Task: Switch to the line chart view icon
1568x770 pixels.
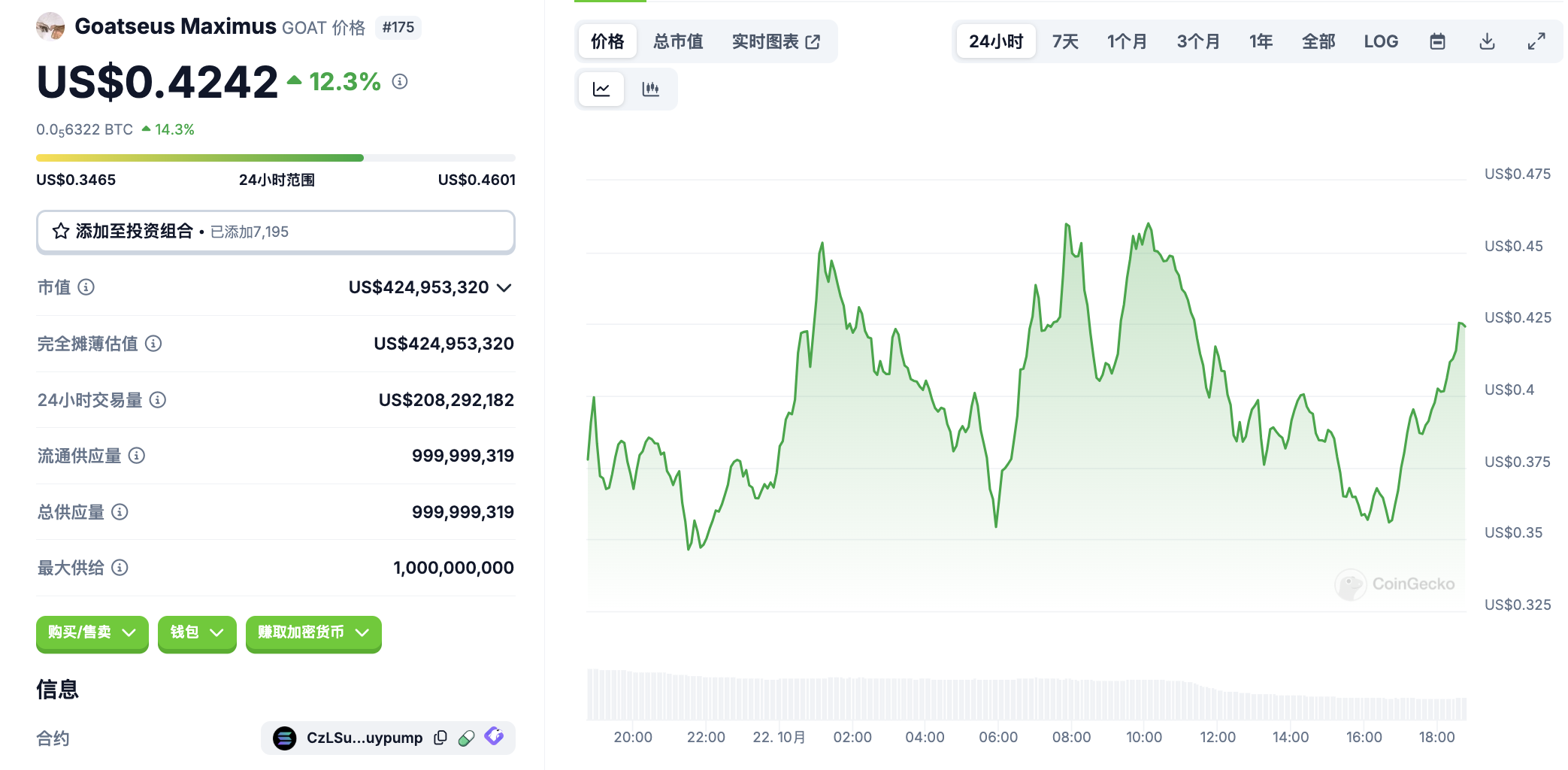Action: pos(601,89)
